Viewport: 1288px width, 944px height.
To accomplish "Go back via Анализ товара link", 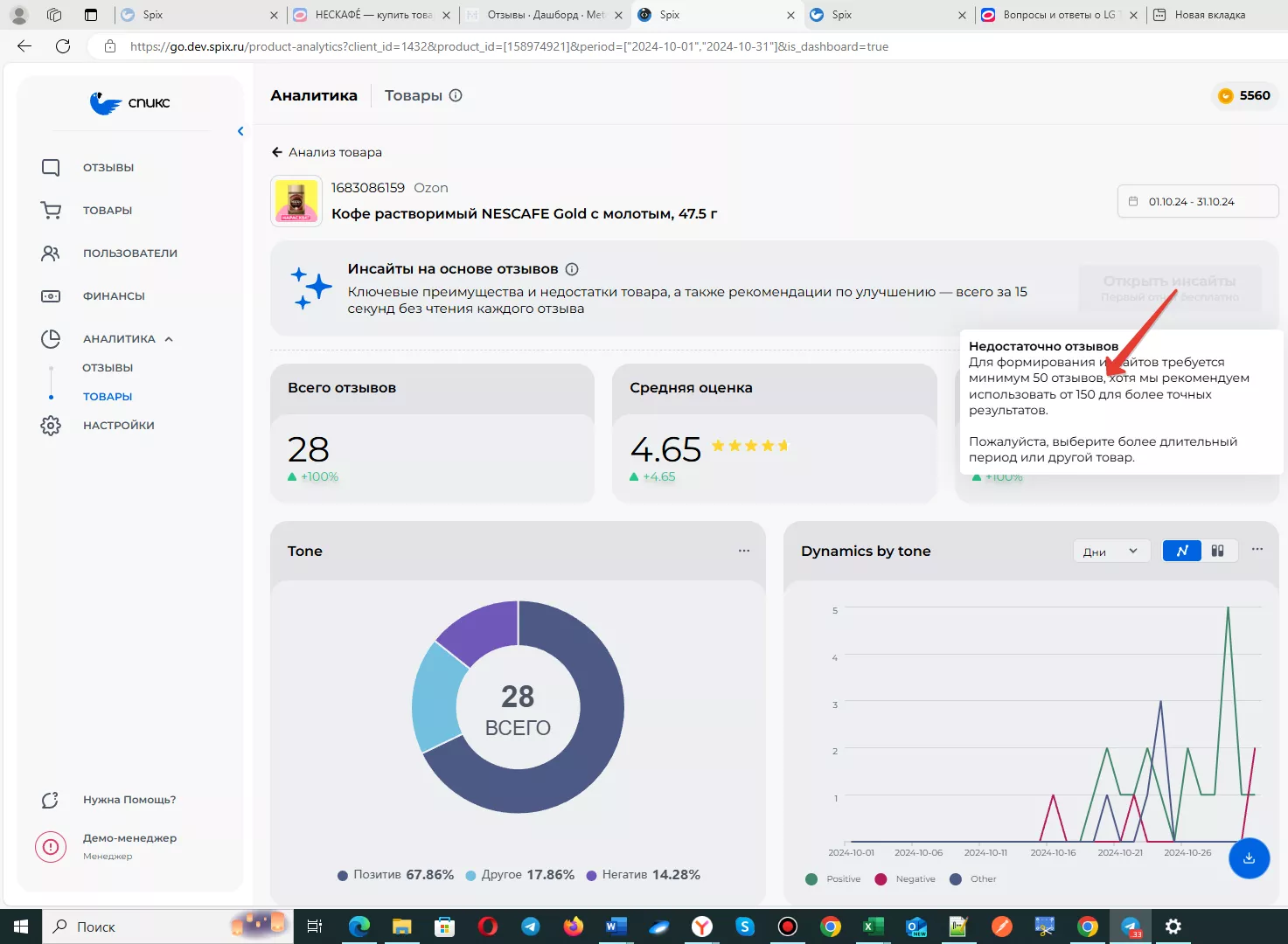I will coord(326,152).
